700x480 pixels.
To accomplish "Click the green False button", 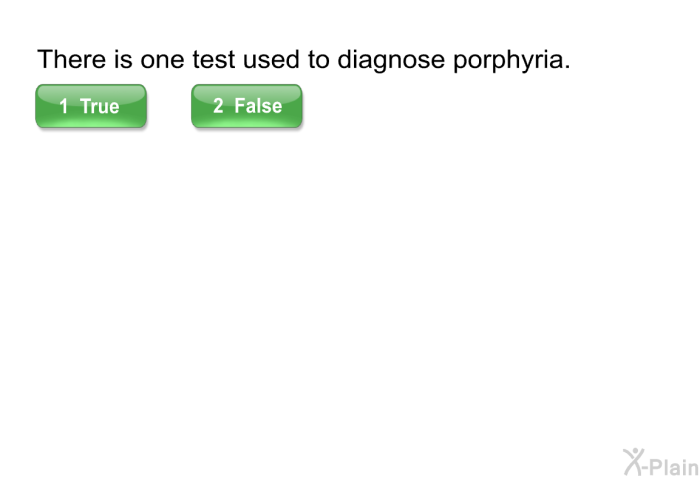I will tap(247, 106).
